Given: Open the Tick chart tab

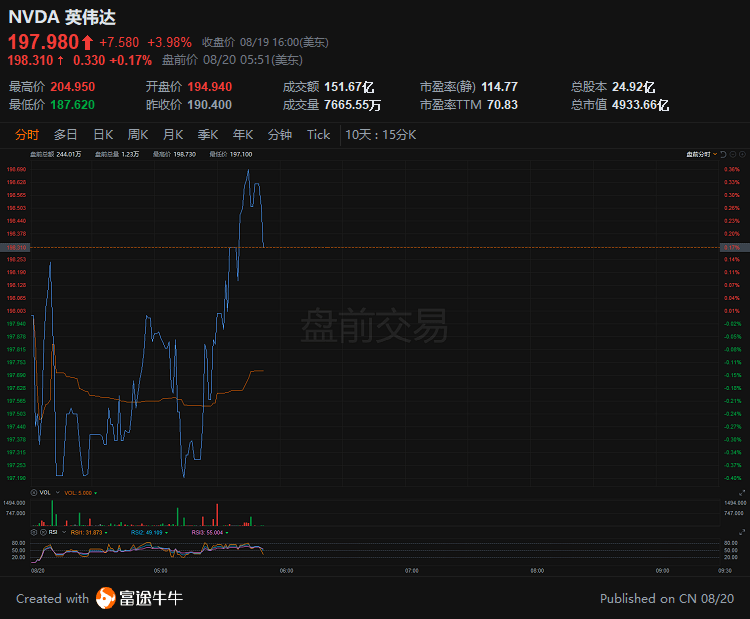Looking at the screenshot, I should click(318, 135).
